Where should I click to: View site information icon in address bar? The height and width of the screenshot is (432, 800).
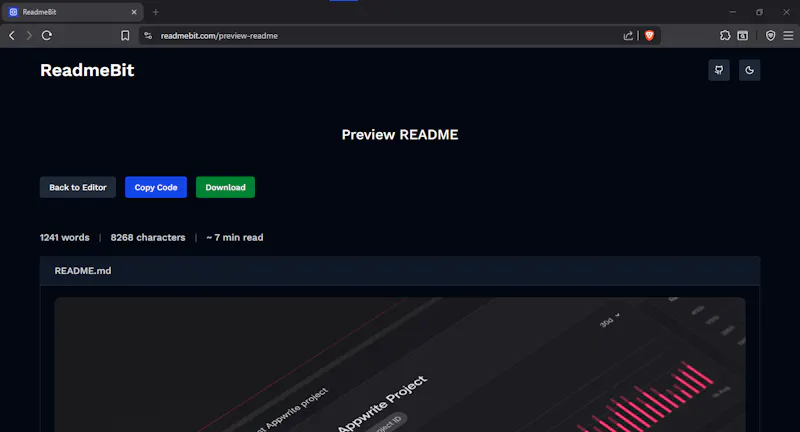coord(148,36)
